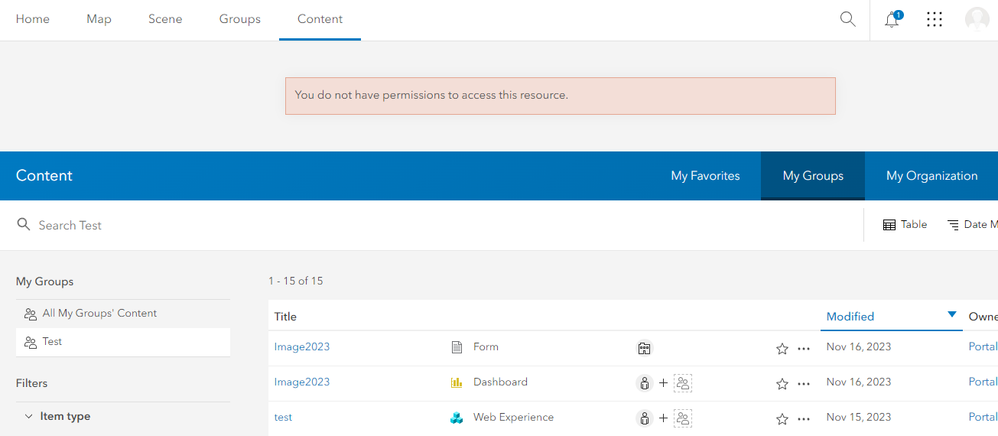This screenshot has height=436, width=998.
Task: Star the Dashboard item as favorite
Action: (x=782, y=384)
